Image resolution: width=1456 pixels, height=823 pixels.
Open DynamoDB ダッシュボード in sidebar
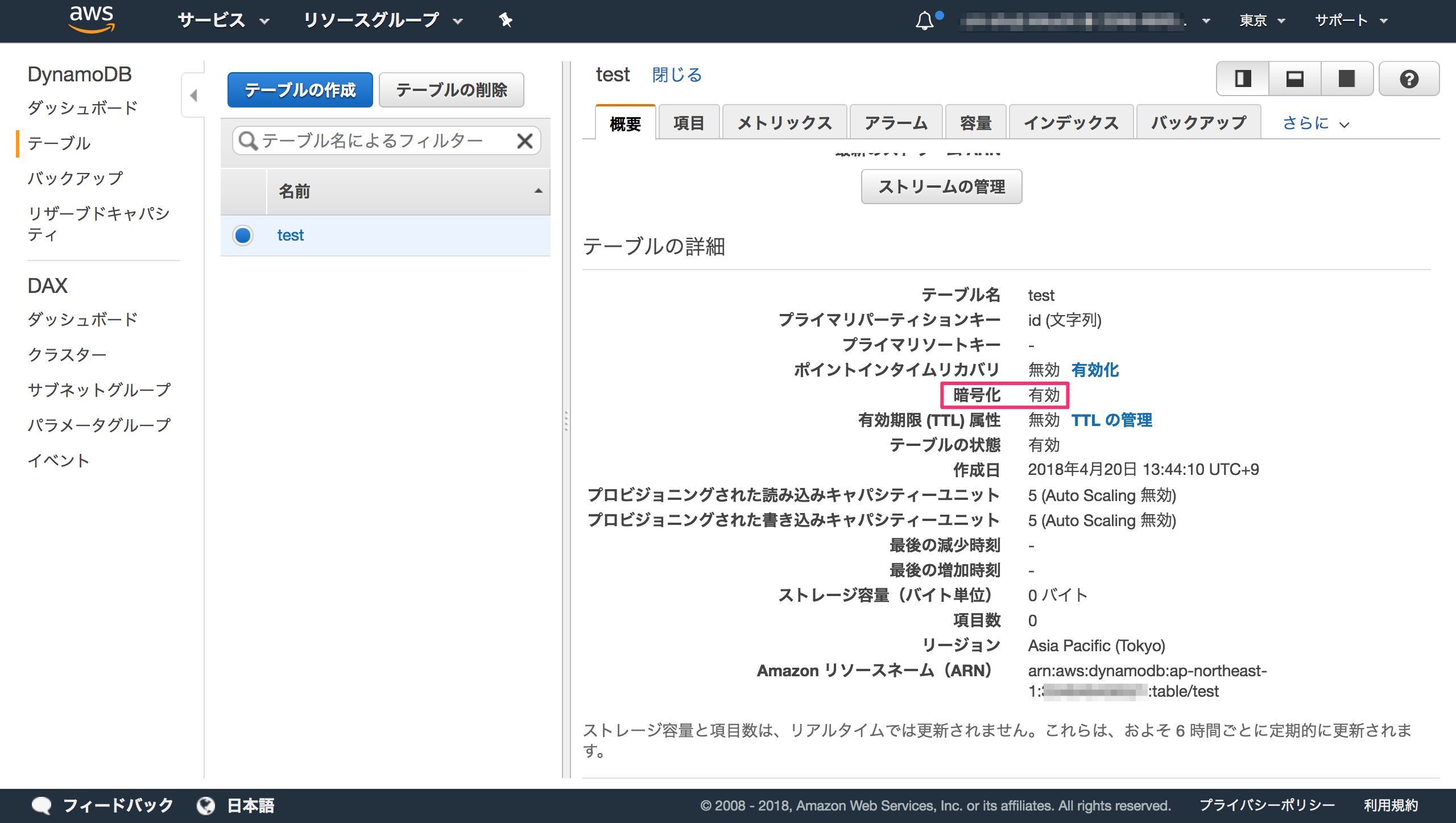point(82,108)
